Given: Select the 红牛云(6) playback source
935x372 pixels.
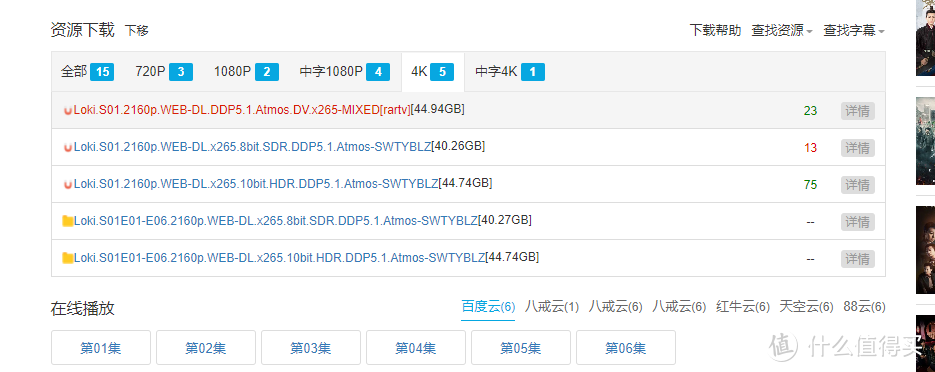Looking at the screenshot, I should (x=743, y=307).
